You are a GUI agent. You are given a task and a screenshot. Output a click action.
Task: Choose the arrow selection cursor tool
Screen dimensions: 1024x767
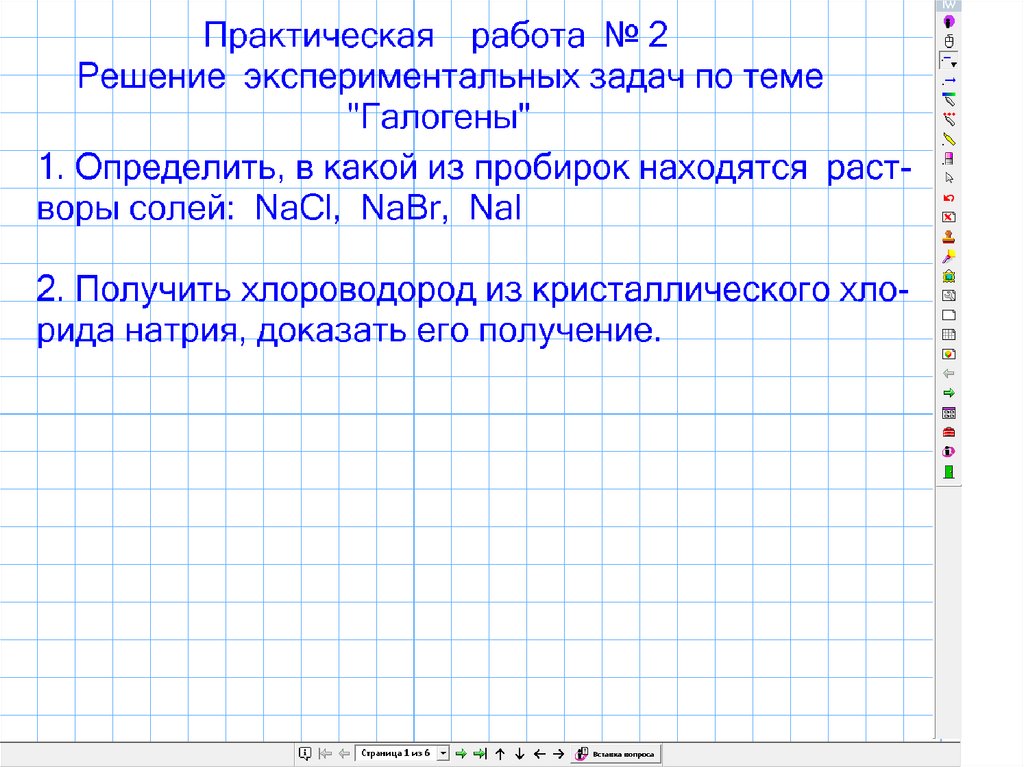948,177
